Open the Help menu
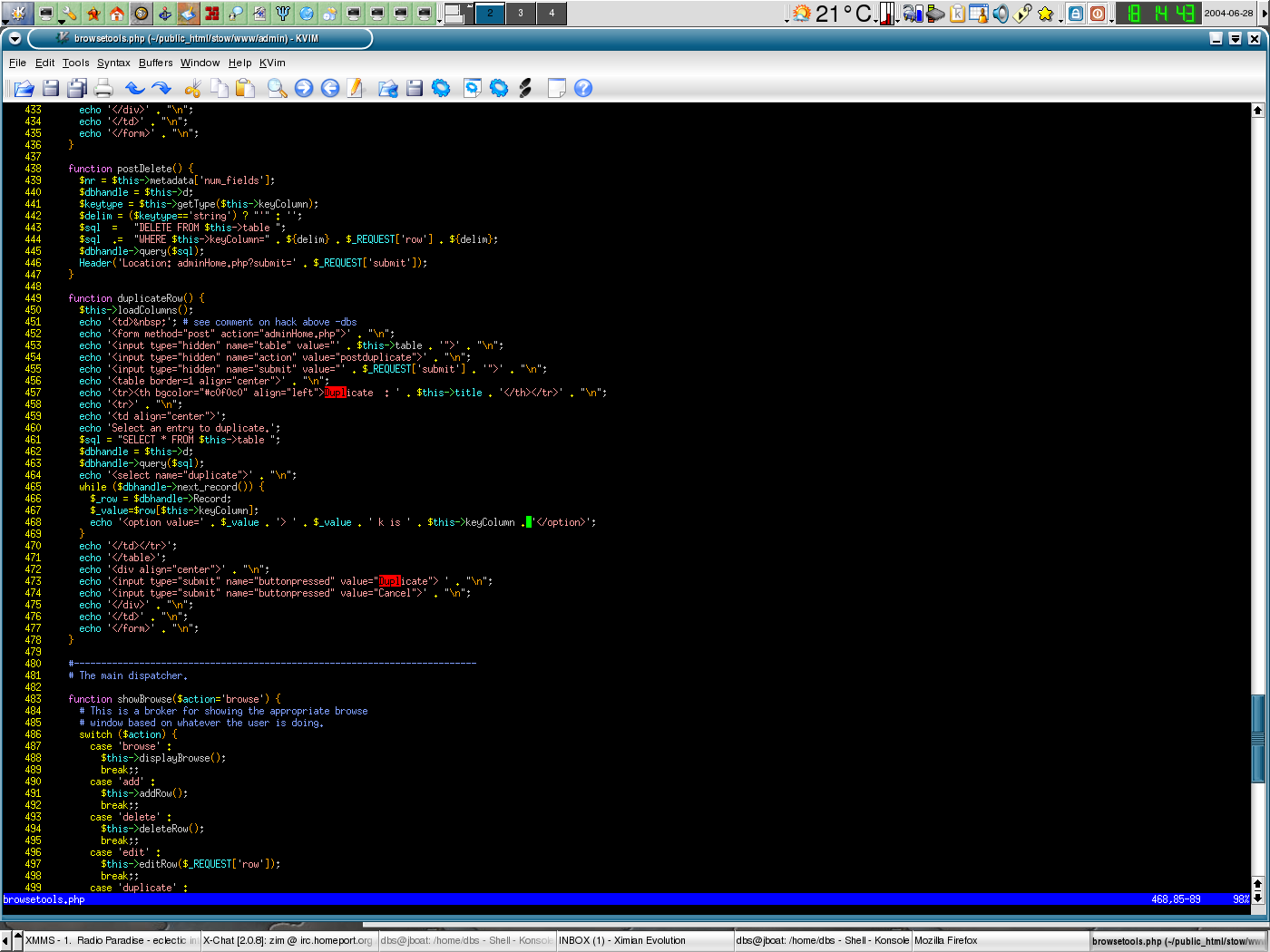 pyautogui.click(x=239, y=63)
